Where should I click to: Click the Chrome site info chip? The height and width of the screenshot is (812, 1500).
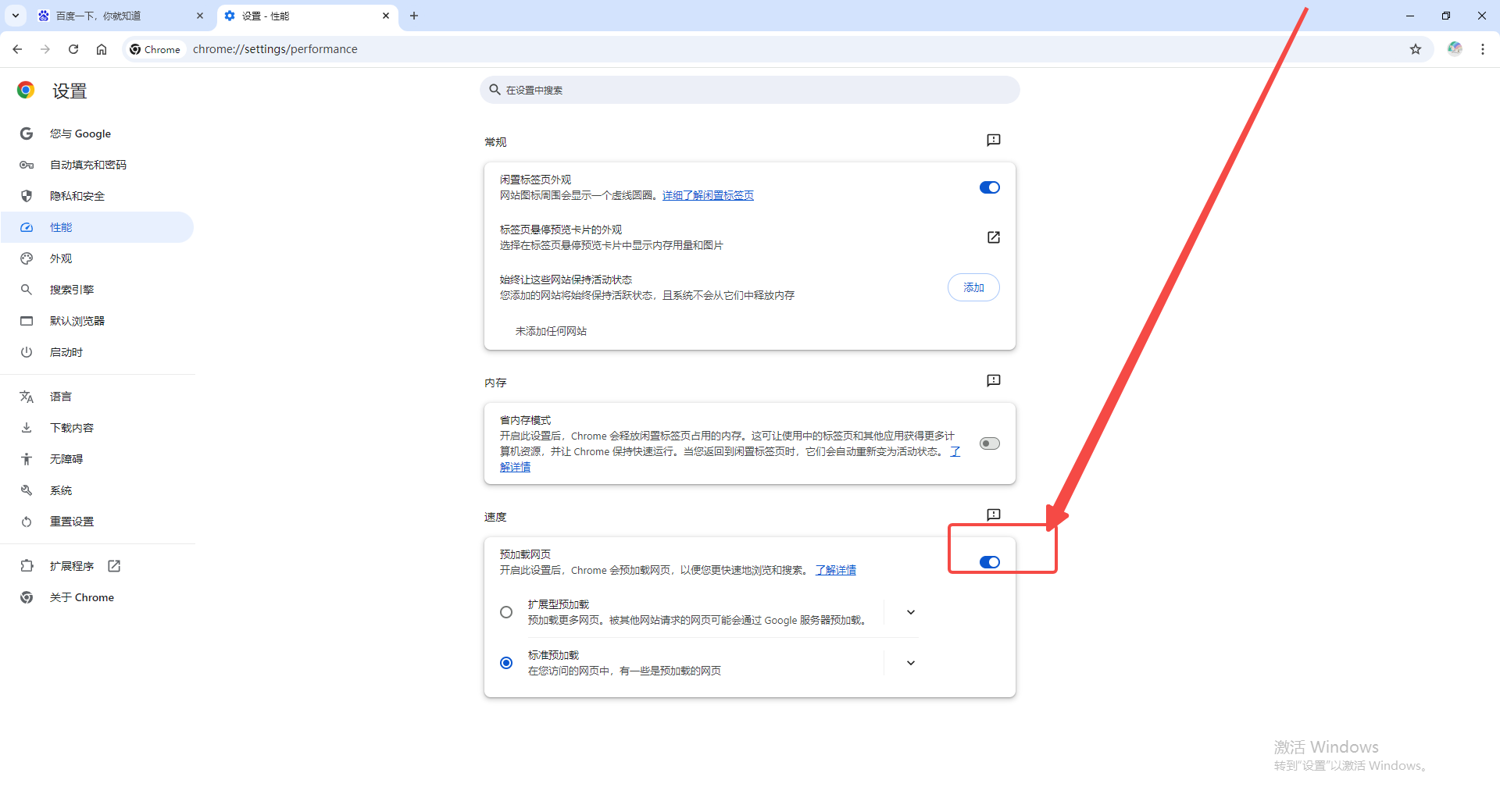155,49
